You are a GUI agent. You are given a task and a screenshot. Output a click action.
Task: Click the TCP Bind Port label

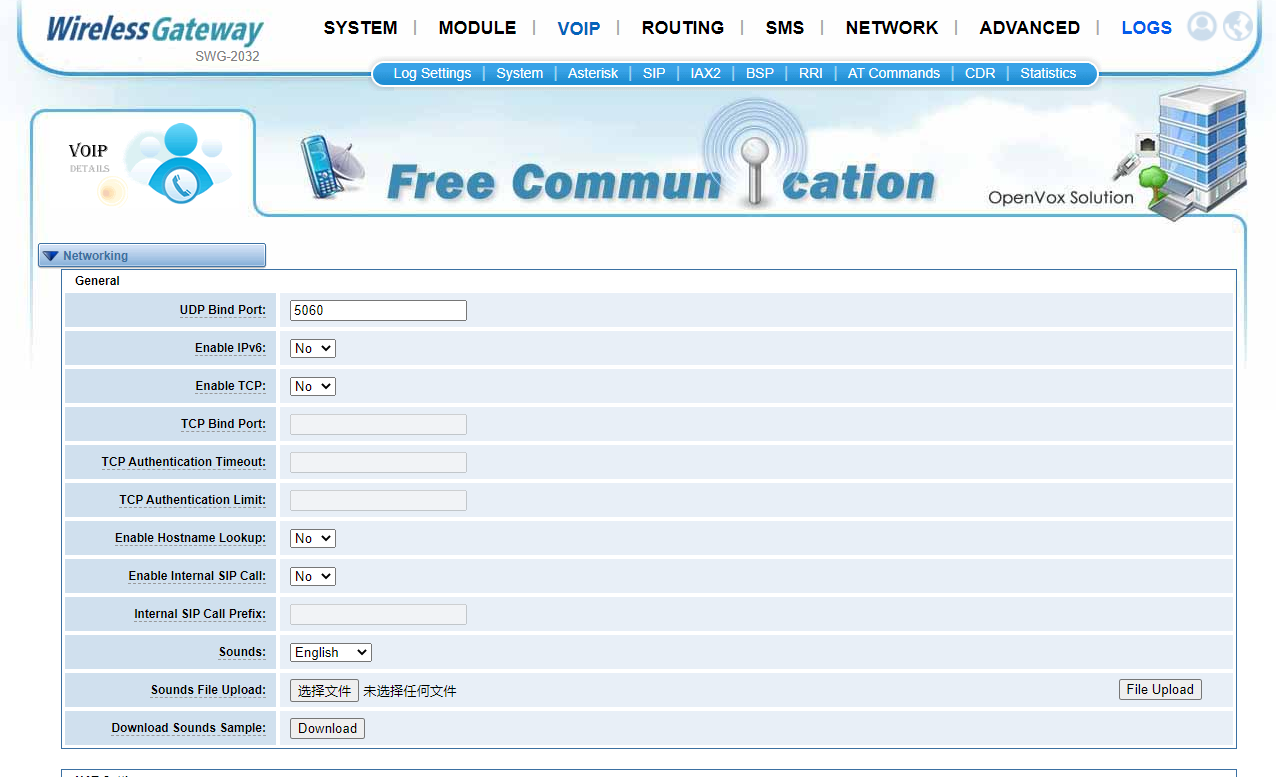[223, 424]
